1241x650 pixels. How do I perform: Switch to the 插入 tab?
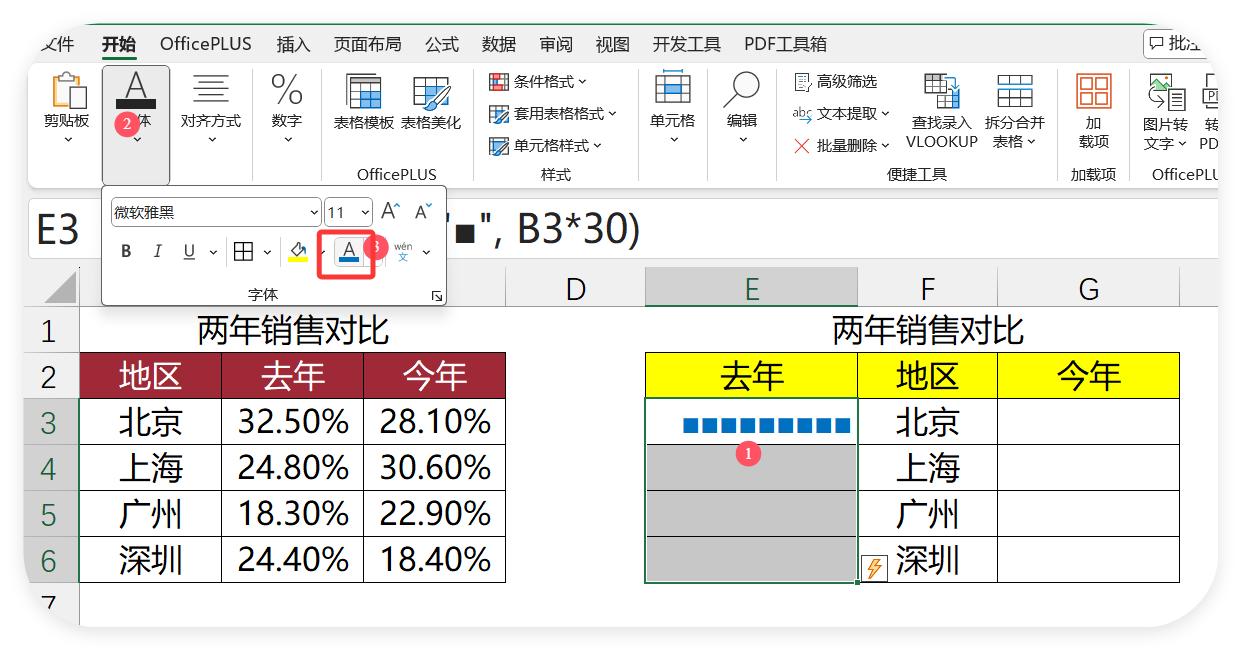pyautogui.click(x=293, y=44)
